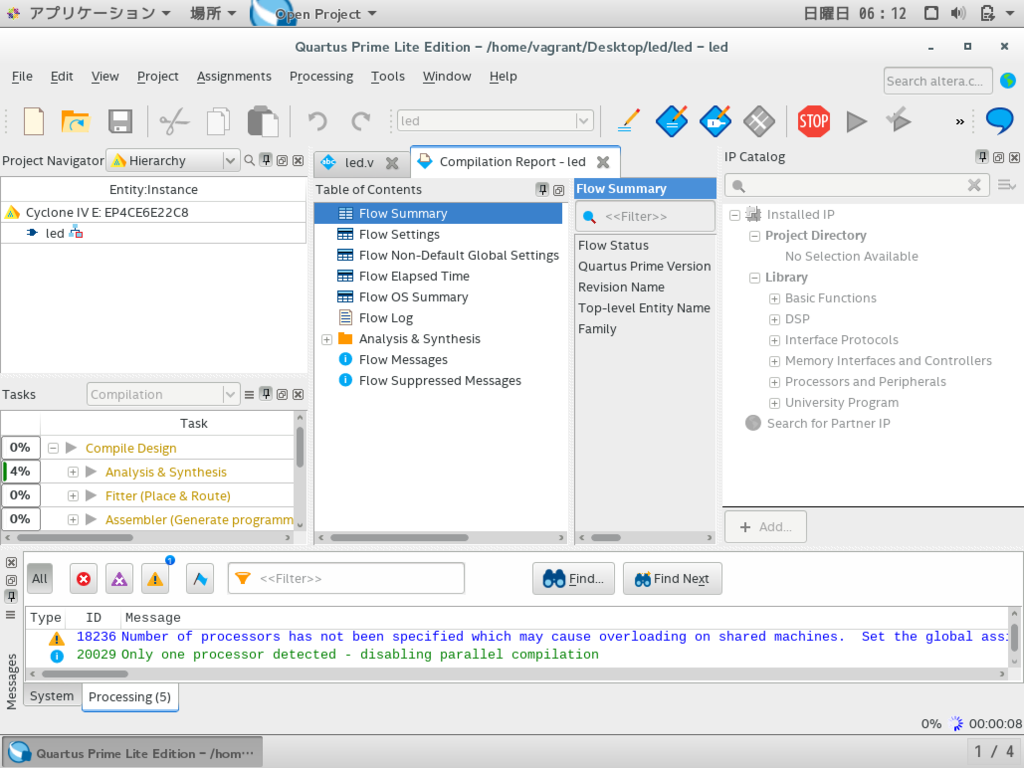Click the globe web search icon
This screenshot has width=1024, height=768.
1008,81
